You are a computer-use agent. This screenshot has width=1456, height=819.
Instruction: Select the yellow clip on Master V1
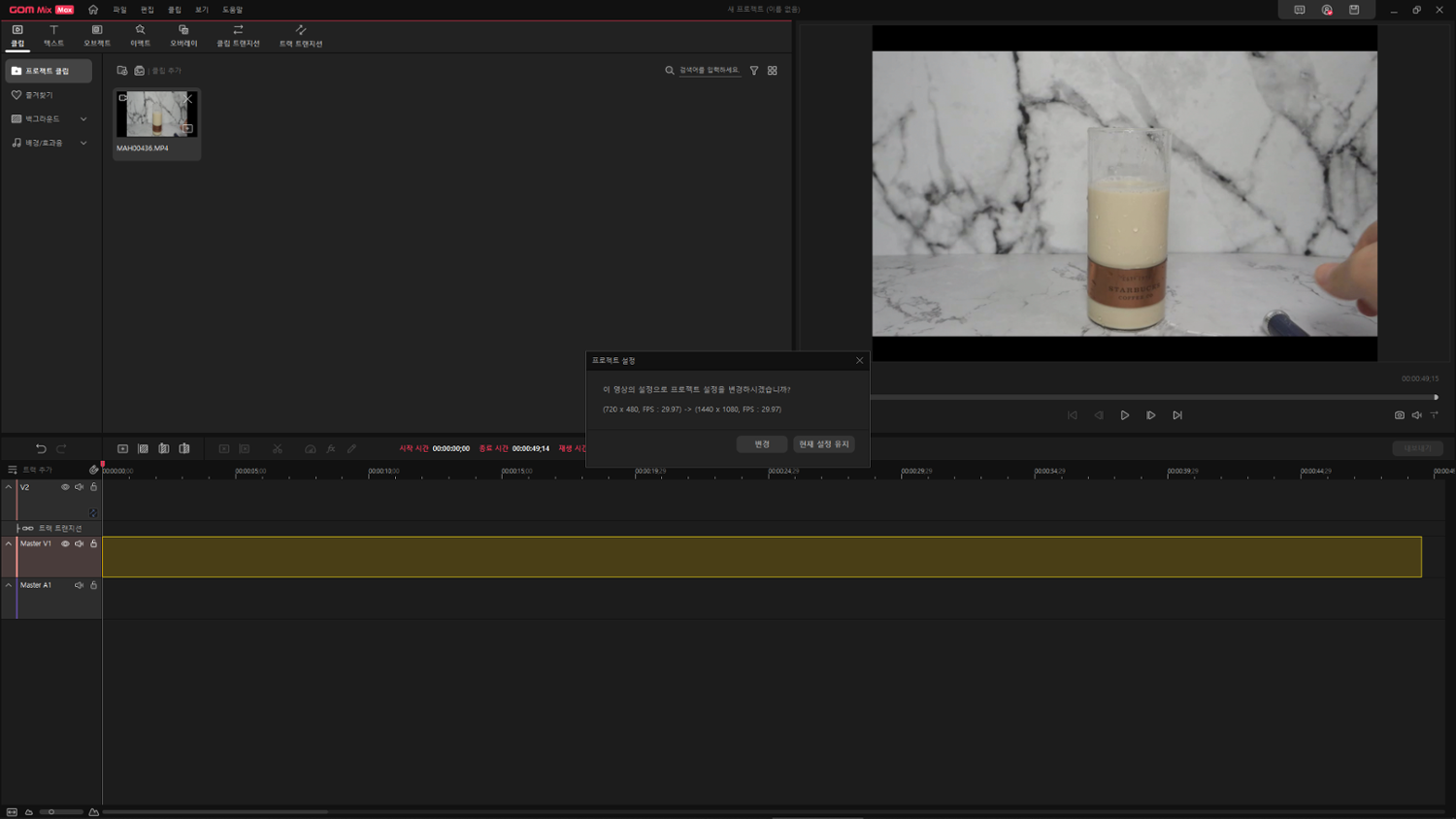click(762, 557)
